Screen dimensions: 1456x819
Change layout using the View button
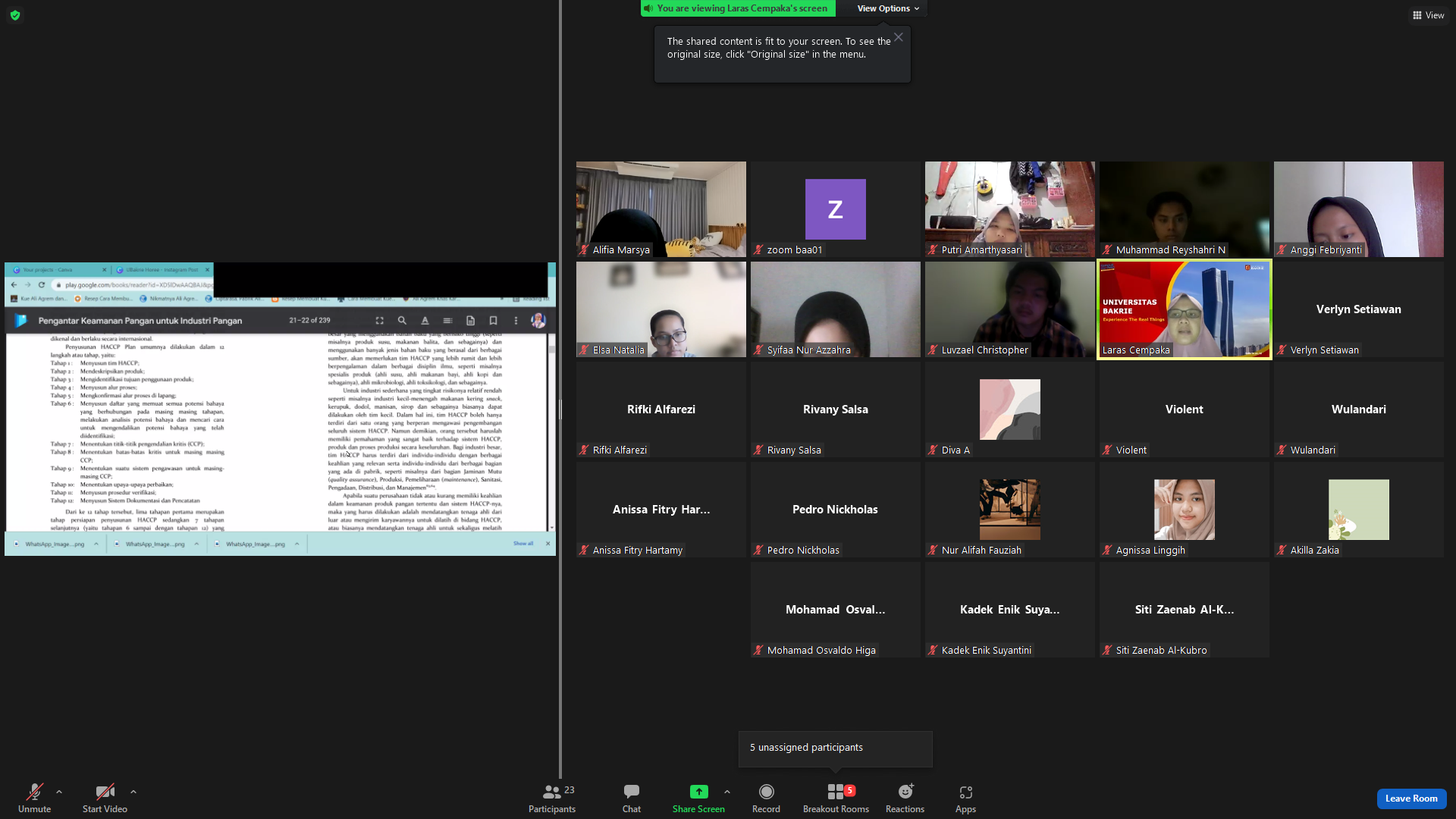[x=1428, y=15]
